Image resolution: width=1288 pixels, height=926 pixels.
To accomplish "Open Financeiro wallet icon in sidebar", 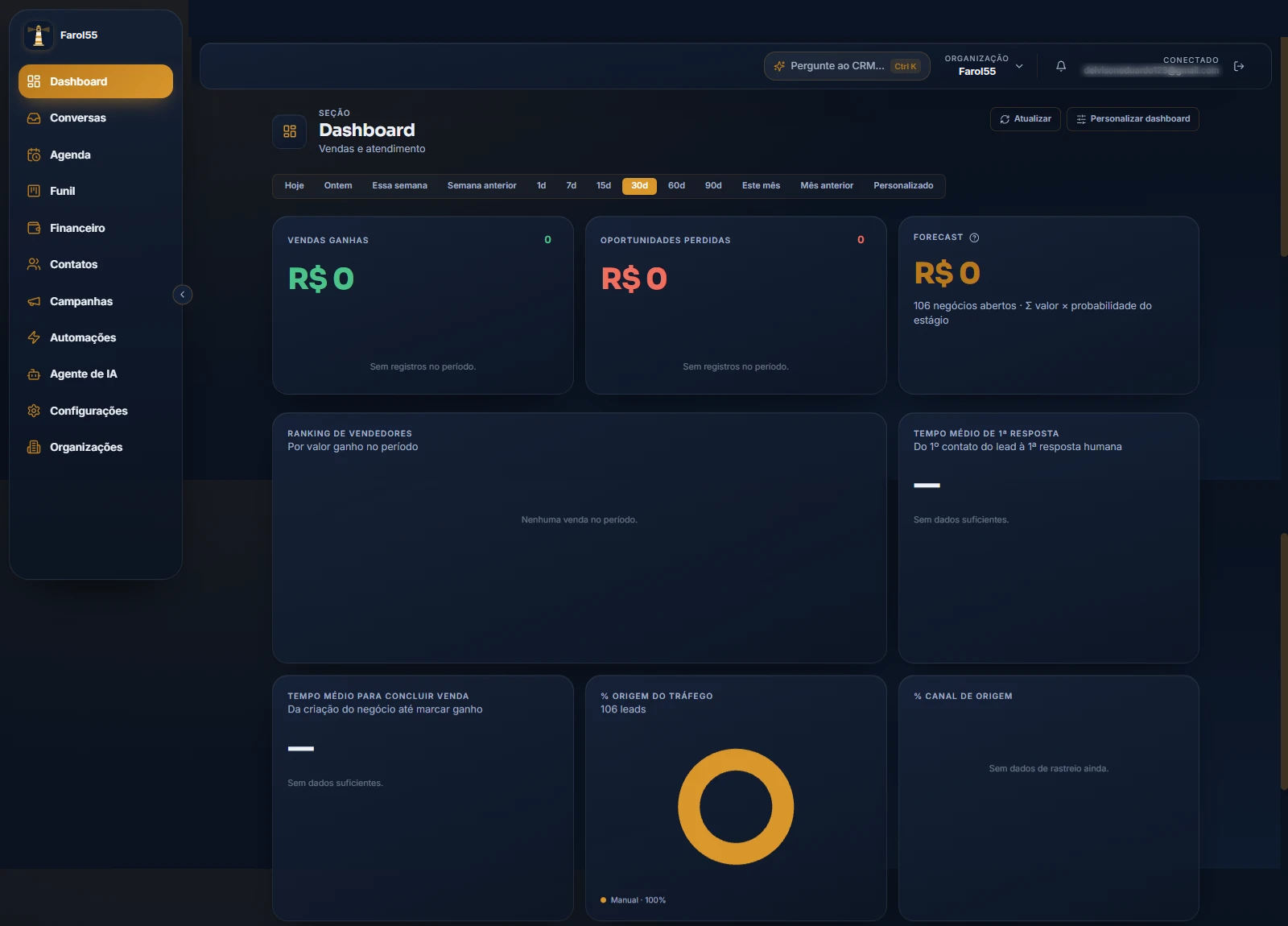I will 34,228.
